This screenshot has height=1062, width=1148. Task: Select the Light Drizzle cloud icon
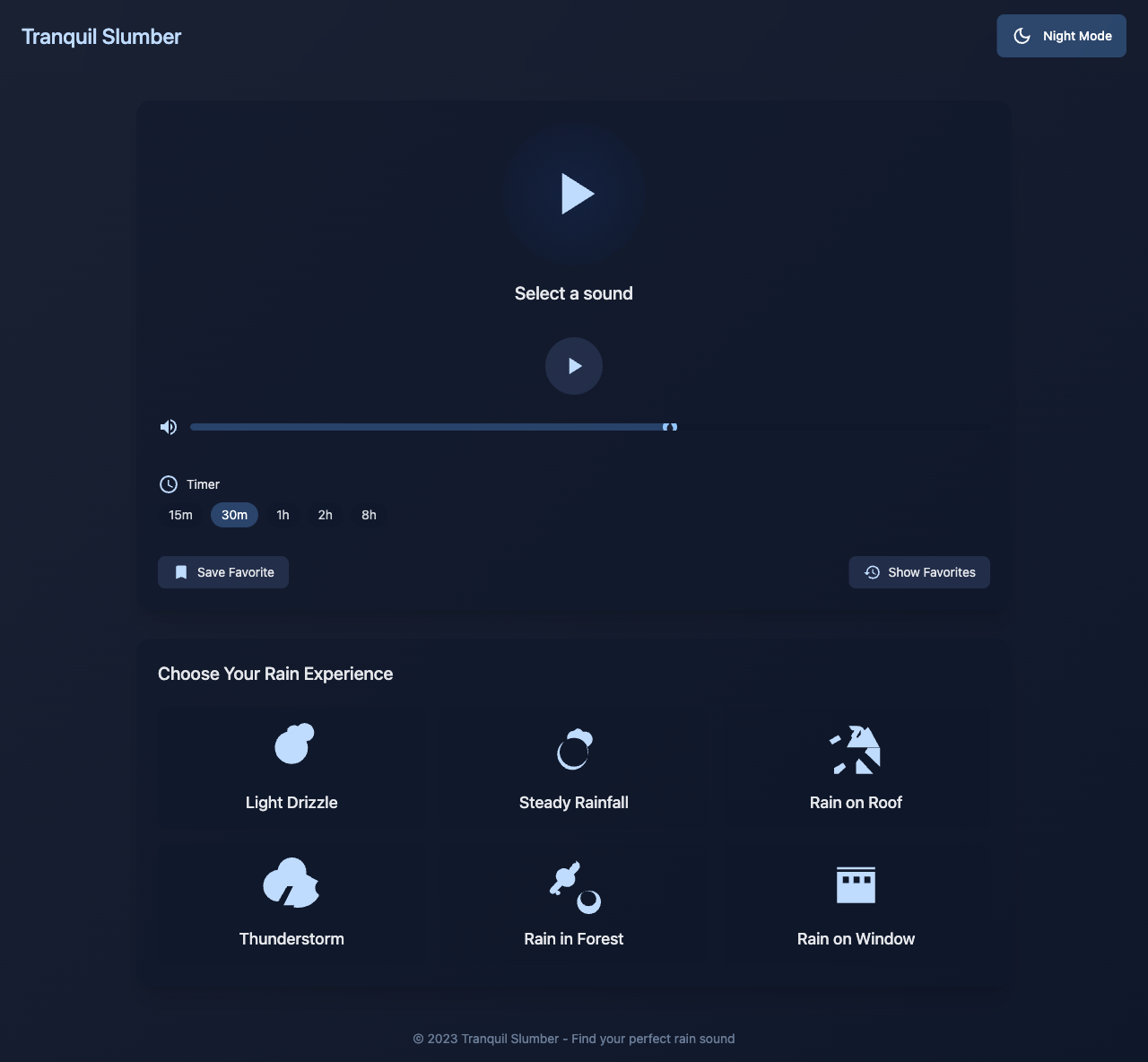(x=291, y=743)
